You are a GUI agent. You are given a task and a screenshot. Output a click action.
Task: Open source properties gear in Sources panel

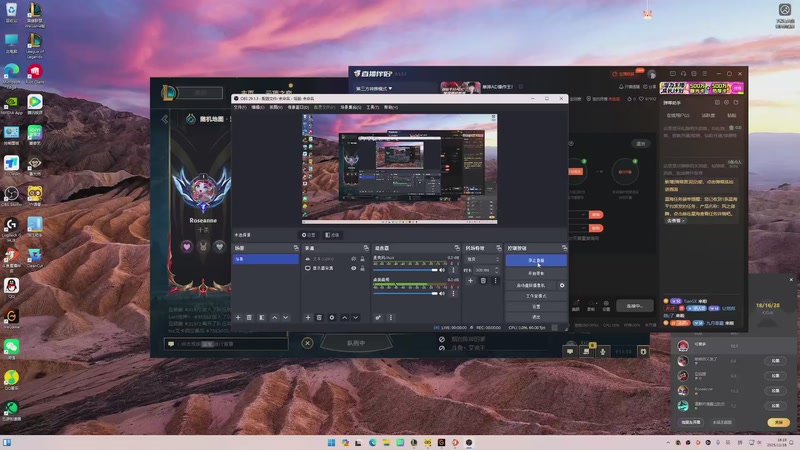(332, 317)
